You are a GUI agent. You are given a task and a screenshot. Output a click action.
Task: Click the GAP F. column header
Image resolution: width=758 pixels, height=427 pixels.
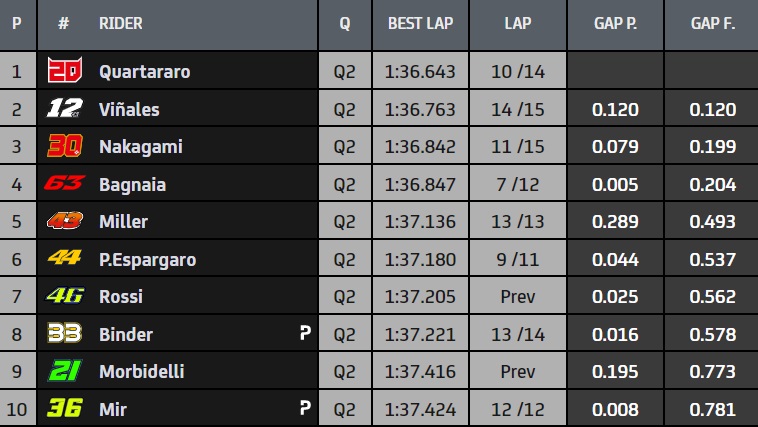click(713, 24)
